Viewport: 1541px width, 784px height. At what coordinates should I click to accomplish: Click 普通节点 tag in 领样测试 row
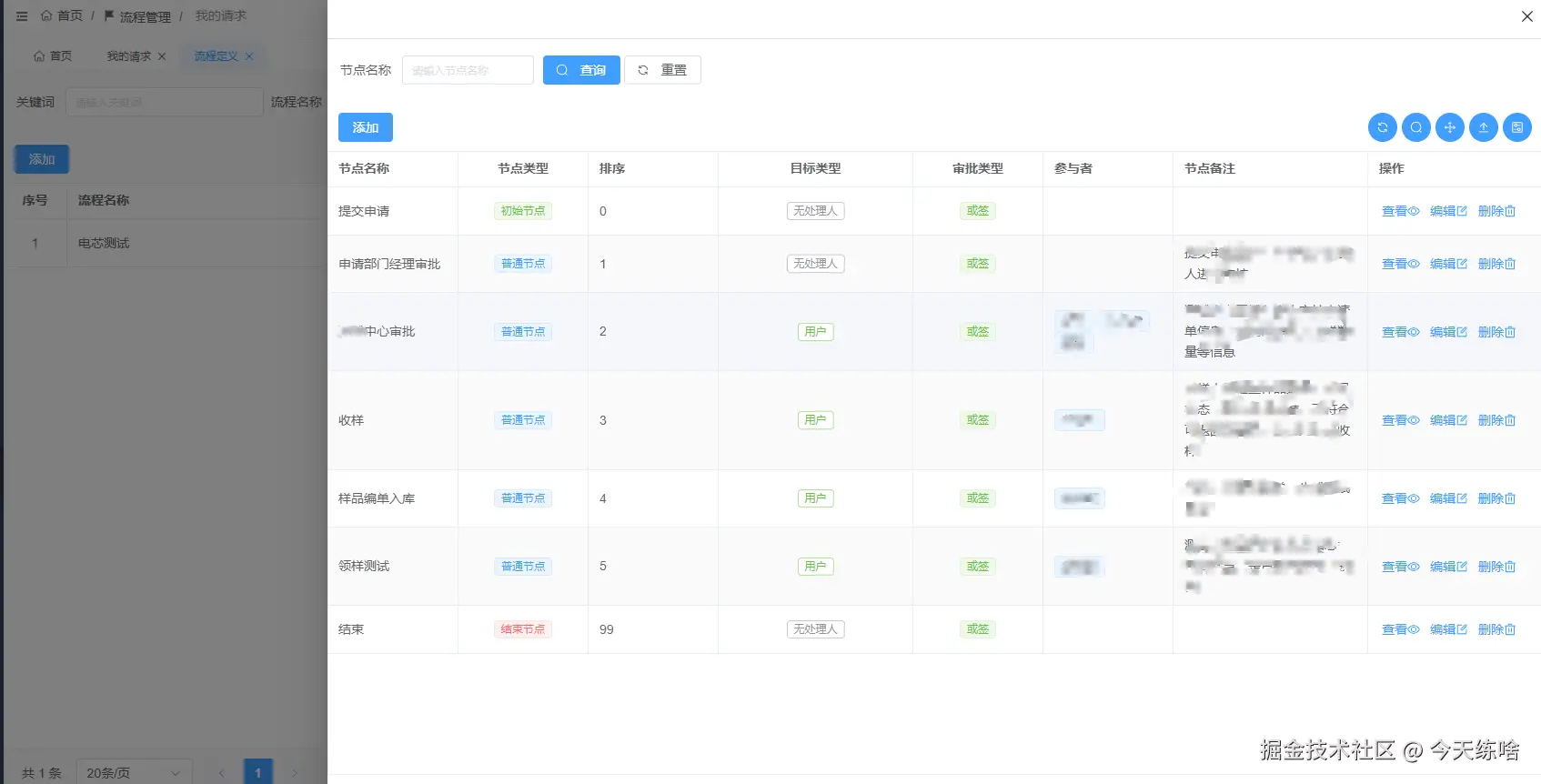click(x=523, y=567)
